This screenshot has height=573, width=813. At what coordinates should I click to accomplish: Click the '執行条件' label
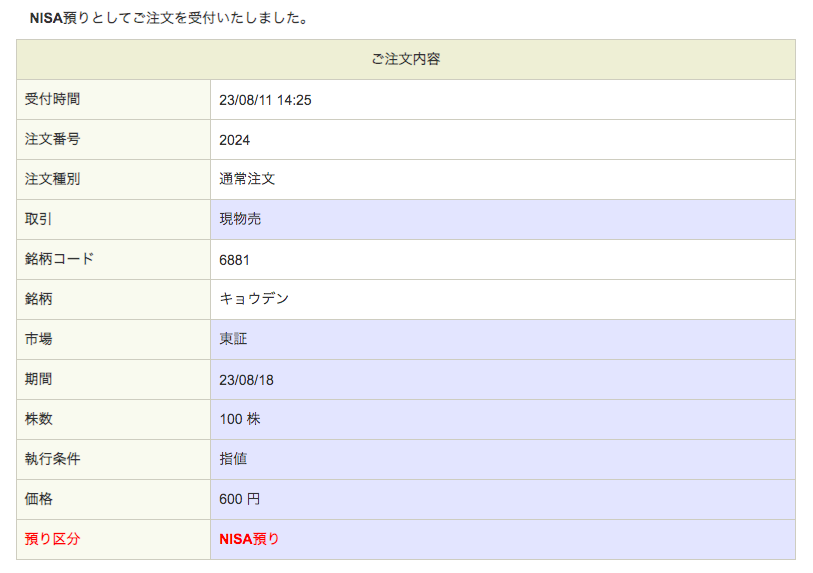coord(52,459)
